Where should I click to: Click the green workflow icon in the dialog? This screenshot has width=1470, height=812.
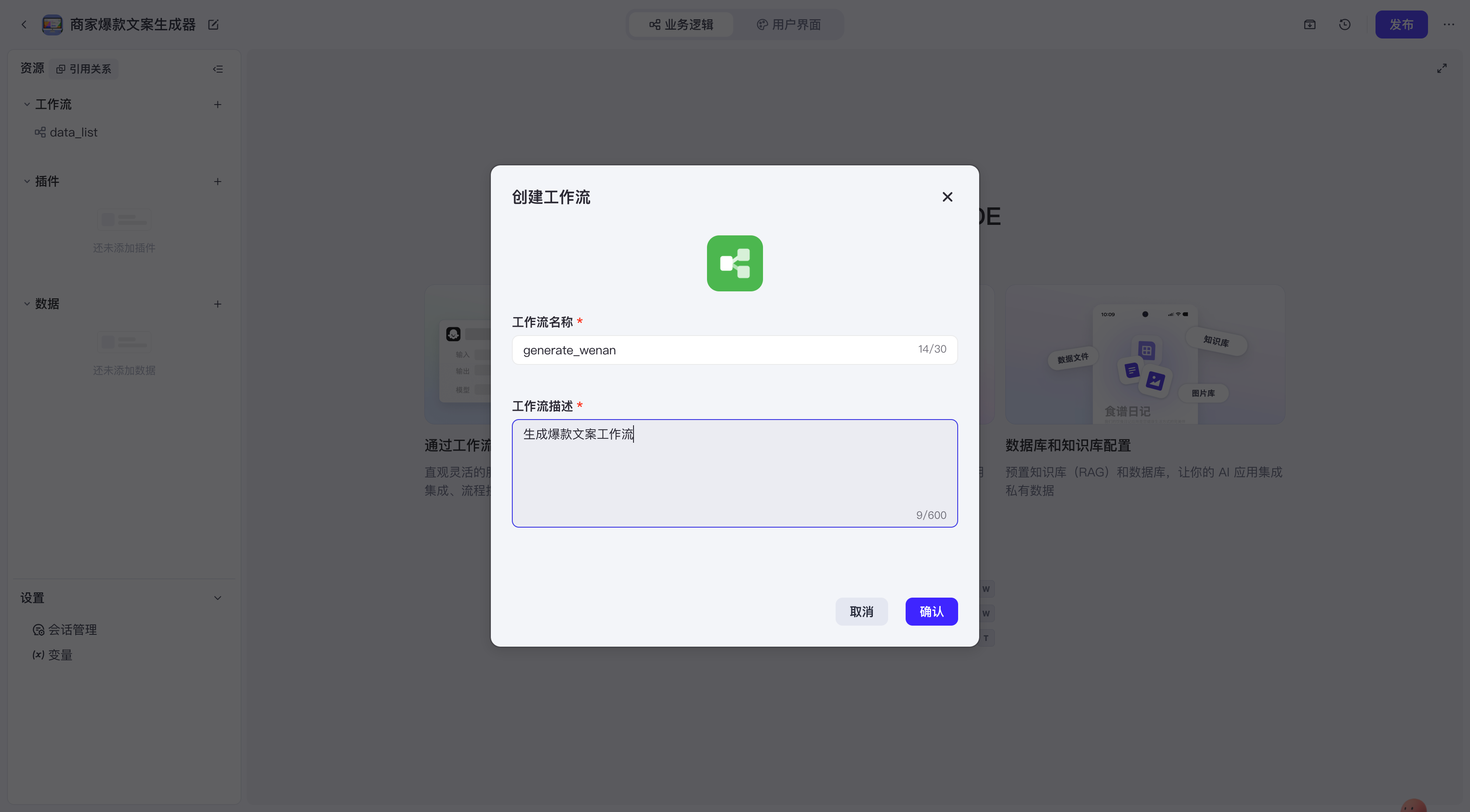(735, 263)
